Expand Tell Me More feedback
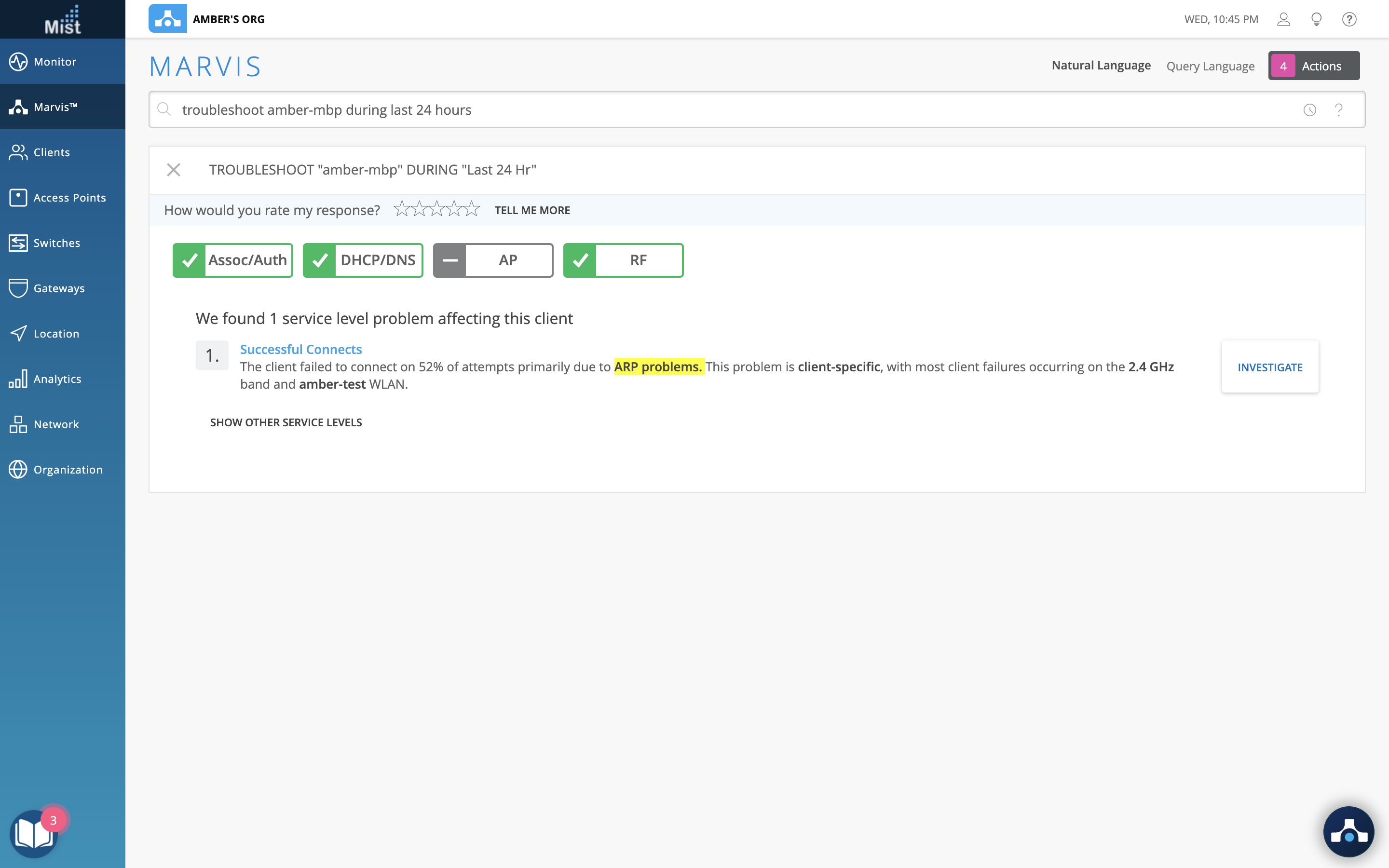 [532, 210]
